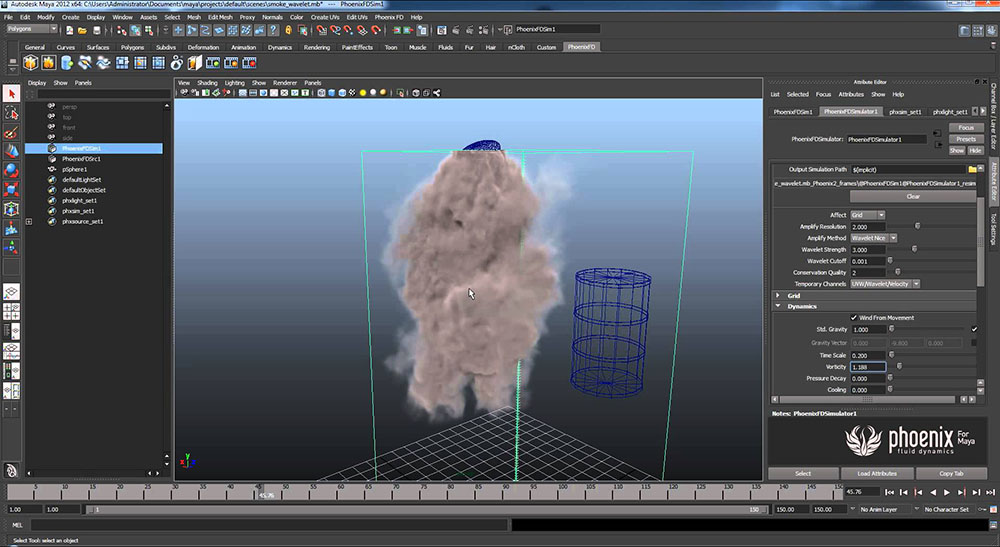Toggle wireframe cube display in viewport toolbar
Image resolution: width=1000 pixels, height=547 pixels.
321,93
